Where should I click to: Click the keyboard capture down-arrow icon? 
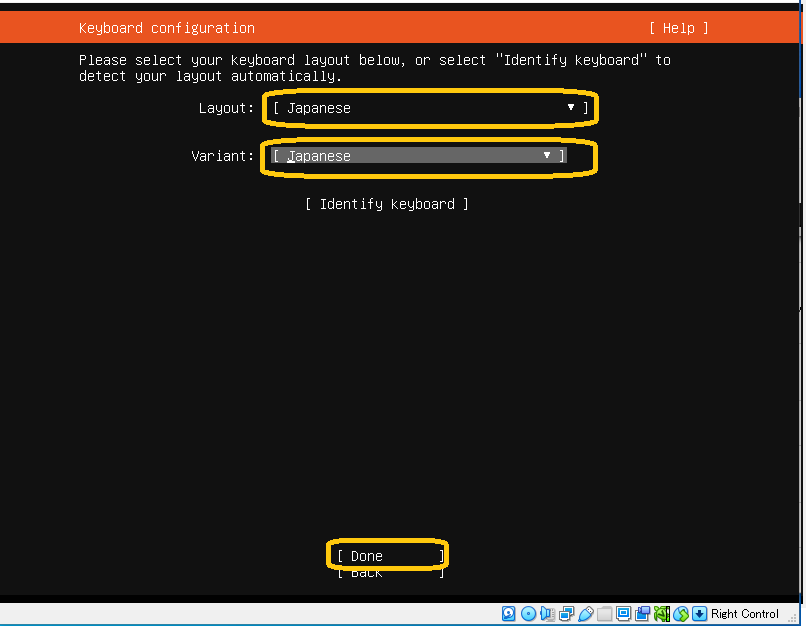[x=699, y=614]
